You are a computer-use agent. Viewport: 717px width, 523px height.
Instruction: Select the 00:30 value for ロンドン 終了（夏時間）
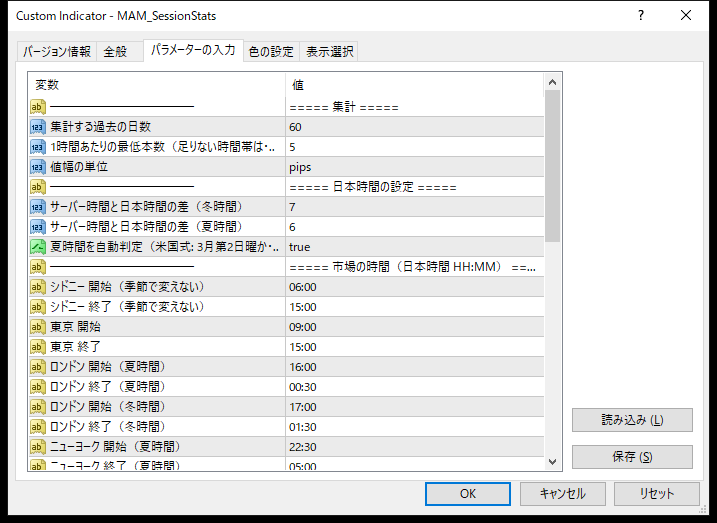(x=415, y=387)
